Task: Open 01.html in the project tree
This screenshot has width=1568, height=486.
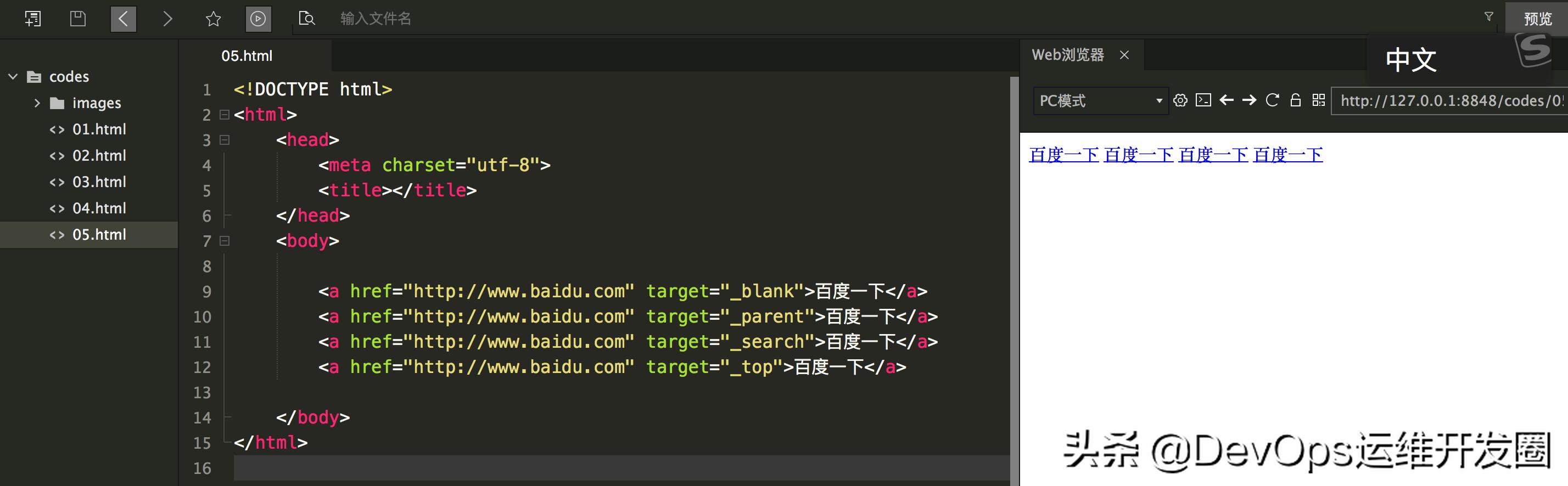Action: tap(99, 129)
